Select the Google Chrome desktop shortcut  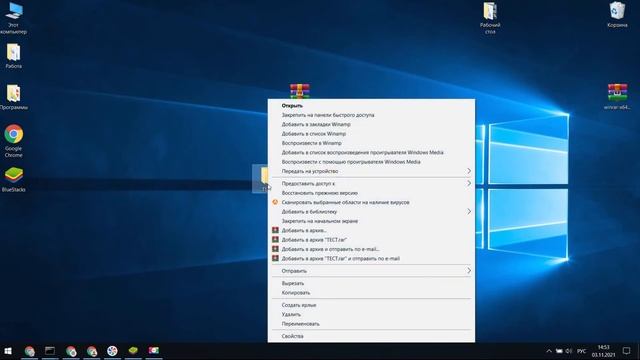point(13,140)
